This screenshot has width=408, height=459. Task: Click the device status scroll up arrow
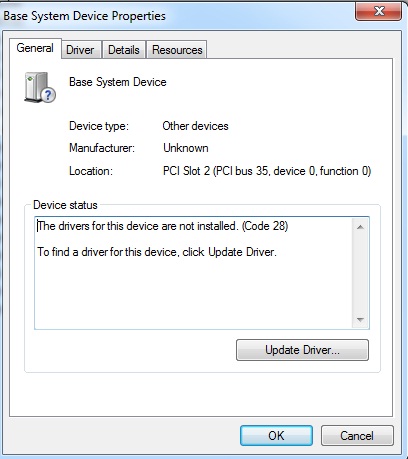click(360, 227)
